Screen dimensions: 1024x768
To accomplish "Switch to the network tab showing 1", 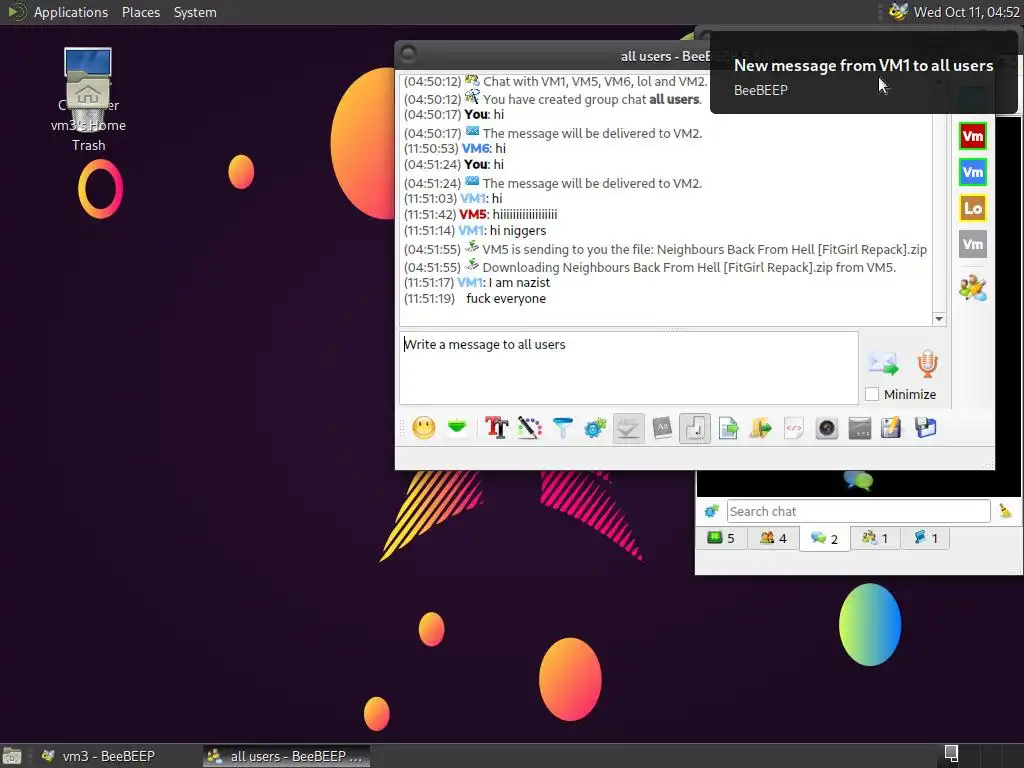I will [925, 538].
